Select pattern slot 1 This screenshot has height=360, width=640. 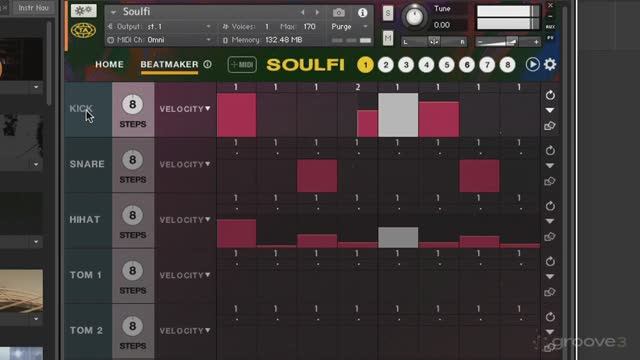tap(365, 64)
